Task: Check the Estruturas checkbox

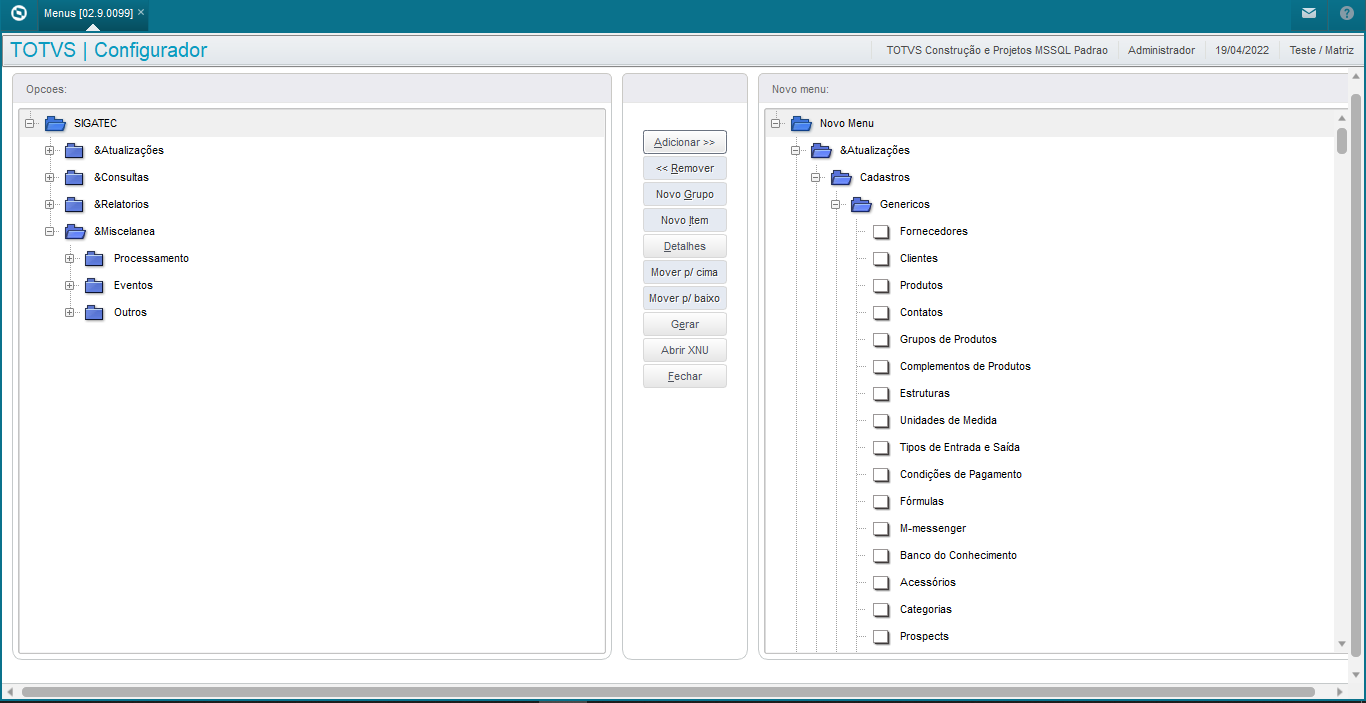Action: point(881,394)
